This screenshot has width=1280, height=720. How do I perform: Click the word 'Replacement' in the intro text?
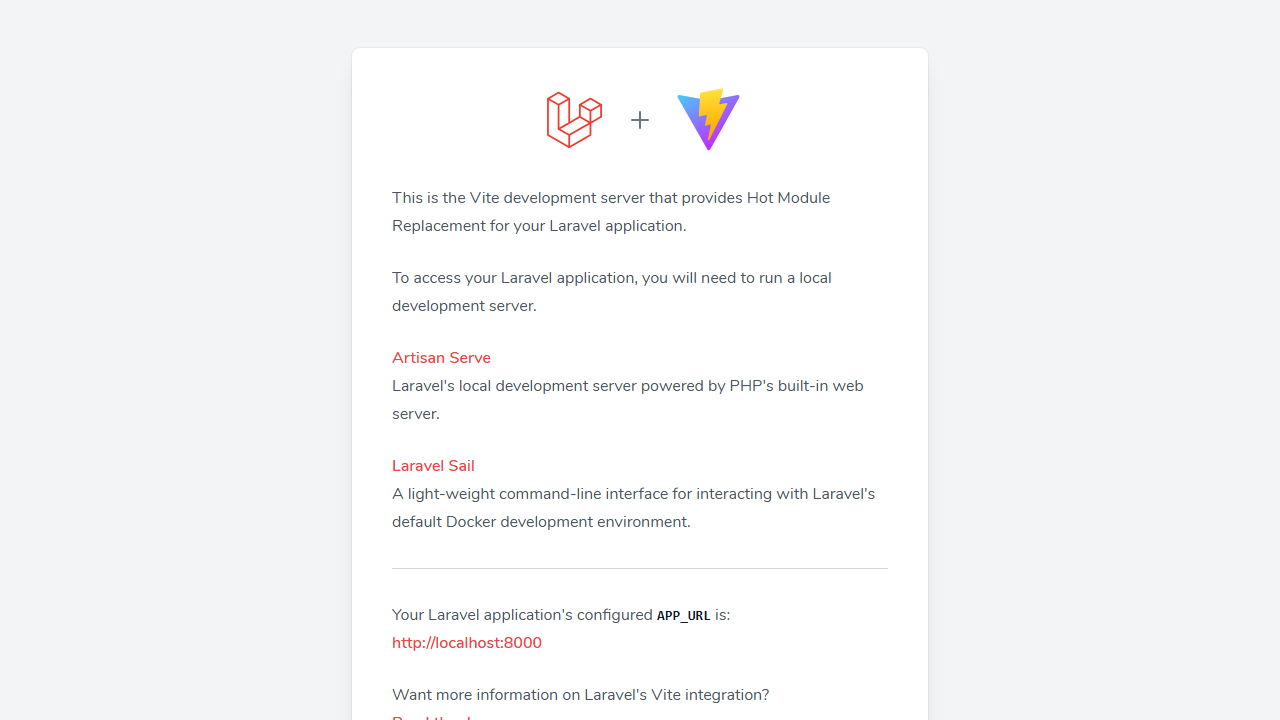point(438,226)
